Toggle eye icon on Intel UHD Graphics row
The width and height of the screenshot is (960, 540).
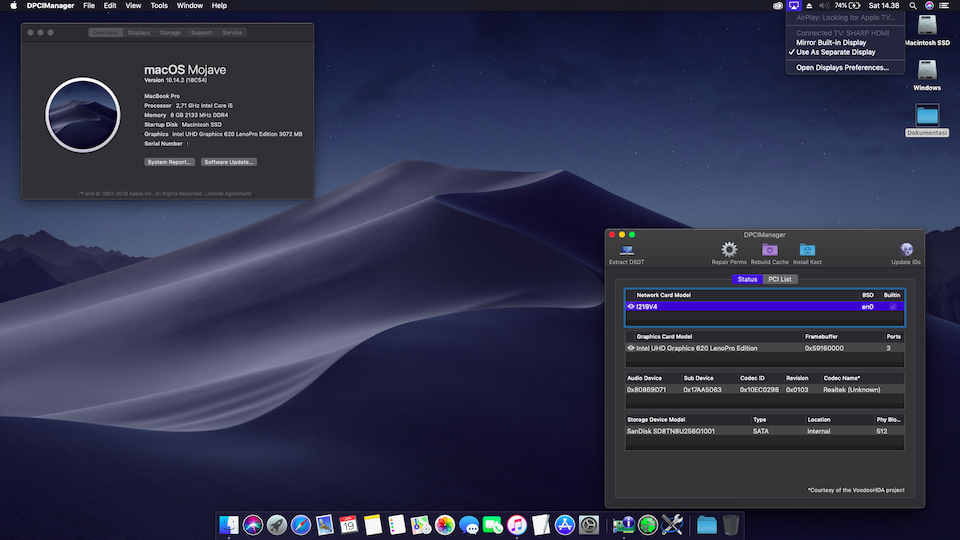pos(631,348)
